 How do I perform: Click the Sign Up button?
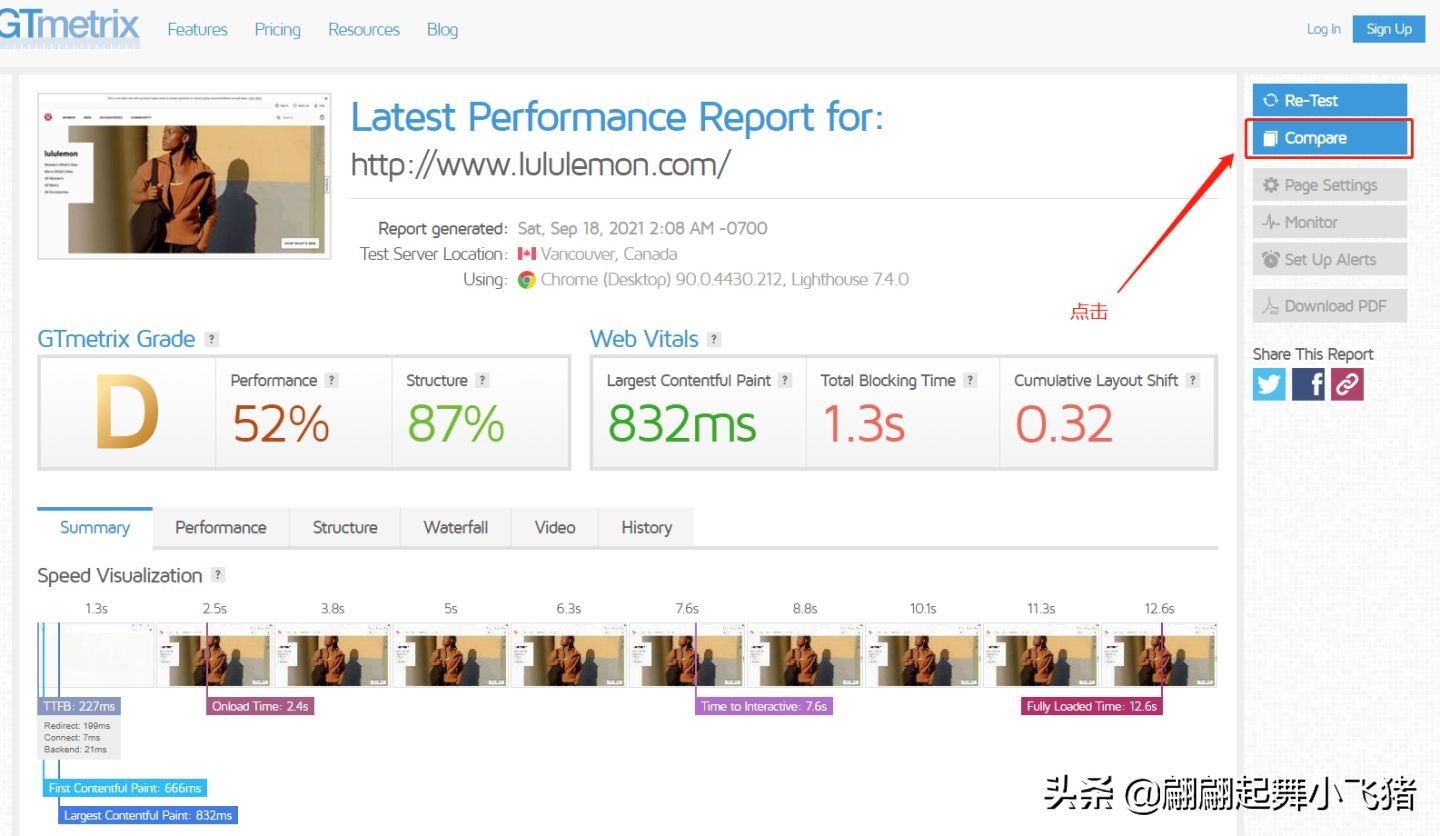1389,29
